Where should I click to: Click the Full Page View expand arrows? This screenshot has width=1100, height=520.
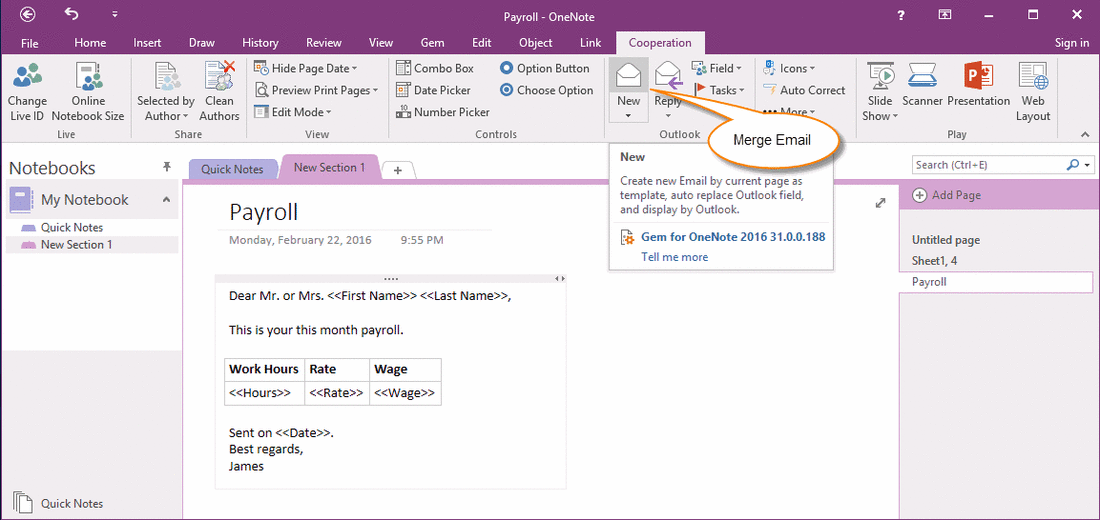pyautogui.click(x=880, y=203)
